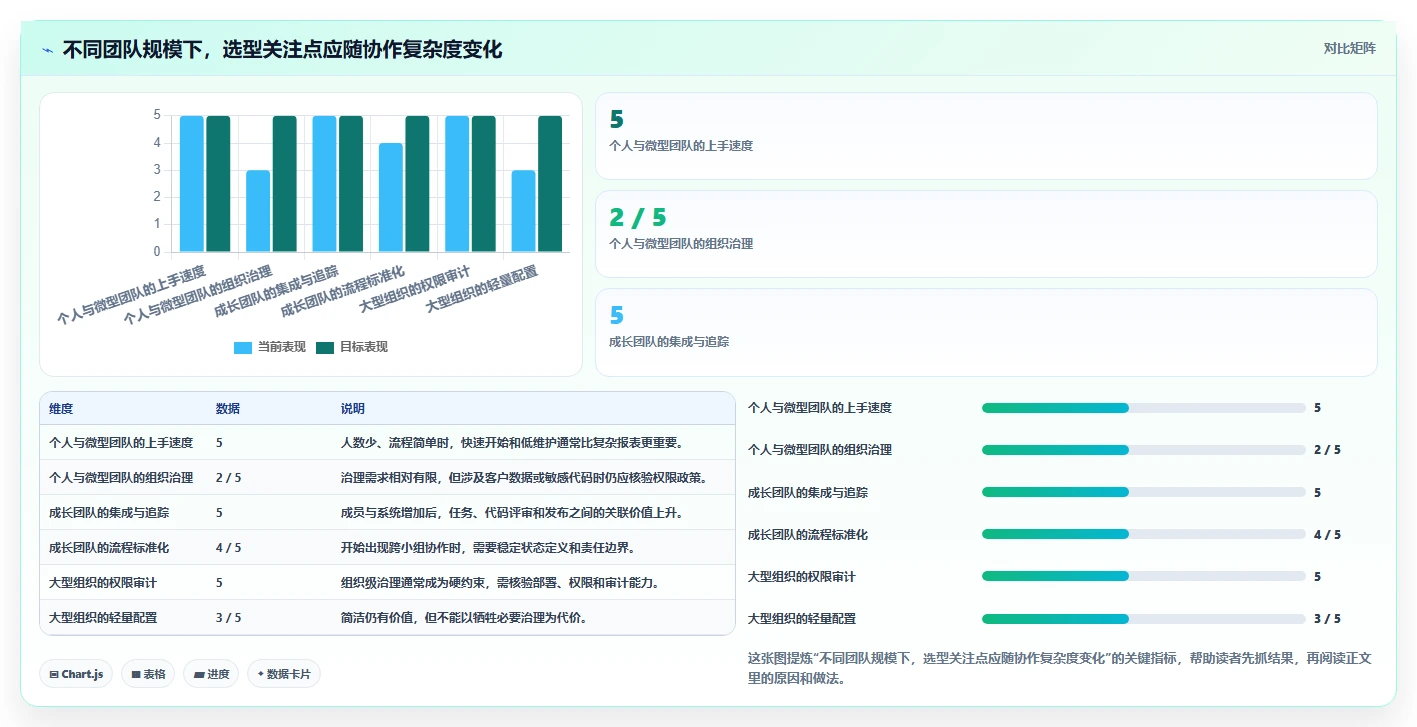1417x727 pixels.
Task: Click the dark green 目标表现 legend swatch
Action: point(325,348)
